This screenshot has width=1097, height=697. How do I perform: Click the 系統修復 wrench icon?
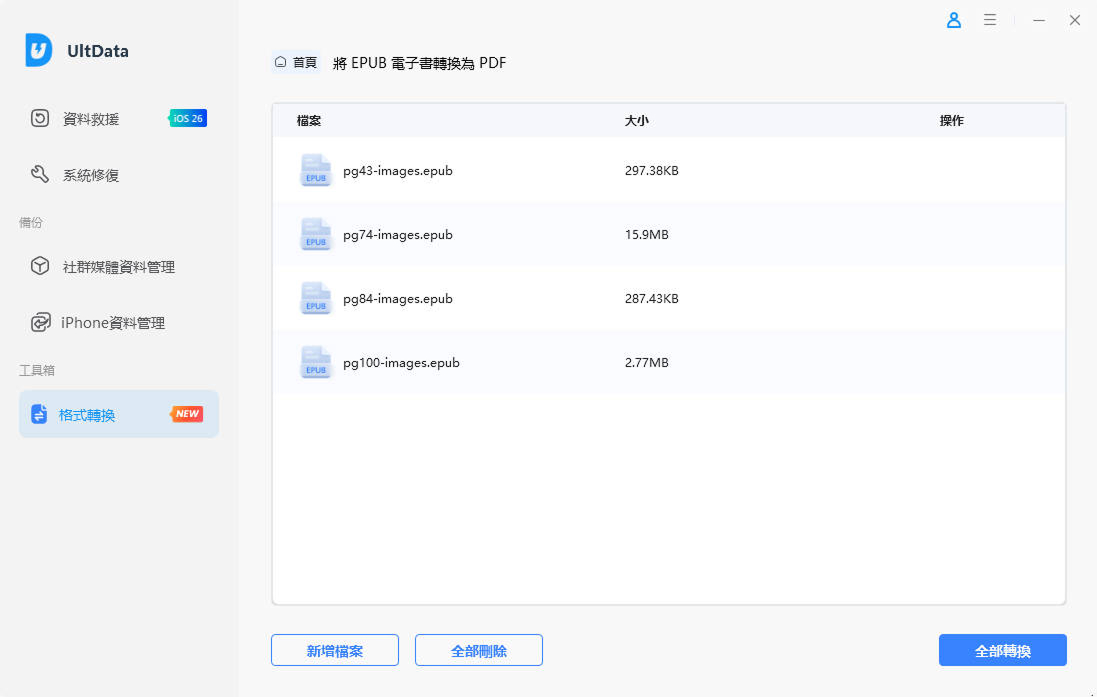[x=40, y=174]
